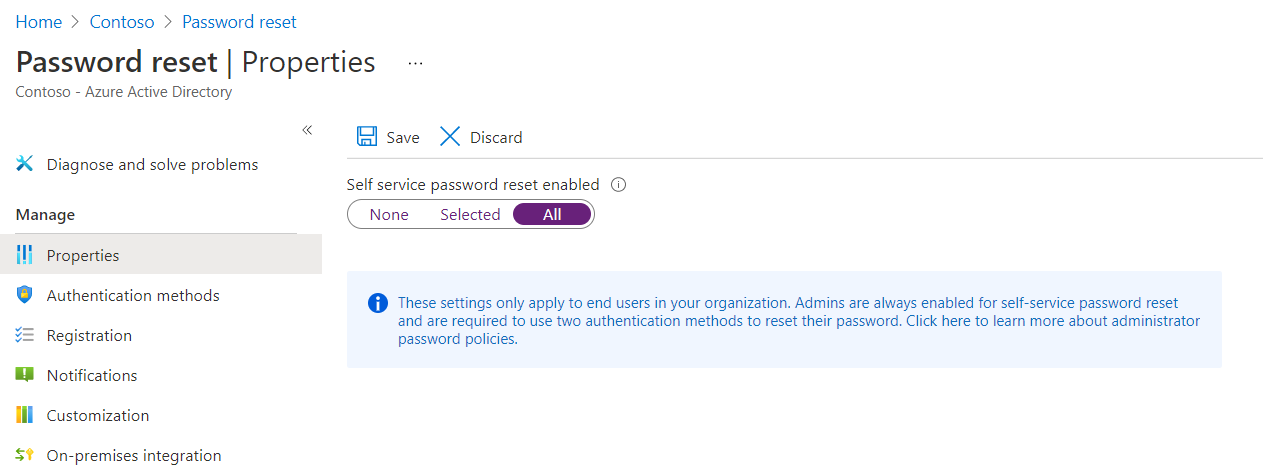Set self service password reset to None
Image resolution: width=1263 pixels, height=469 pixels.
[389, 214]
